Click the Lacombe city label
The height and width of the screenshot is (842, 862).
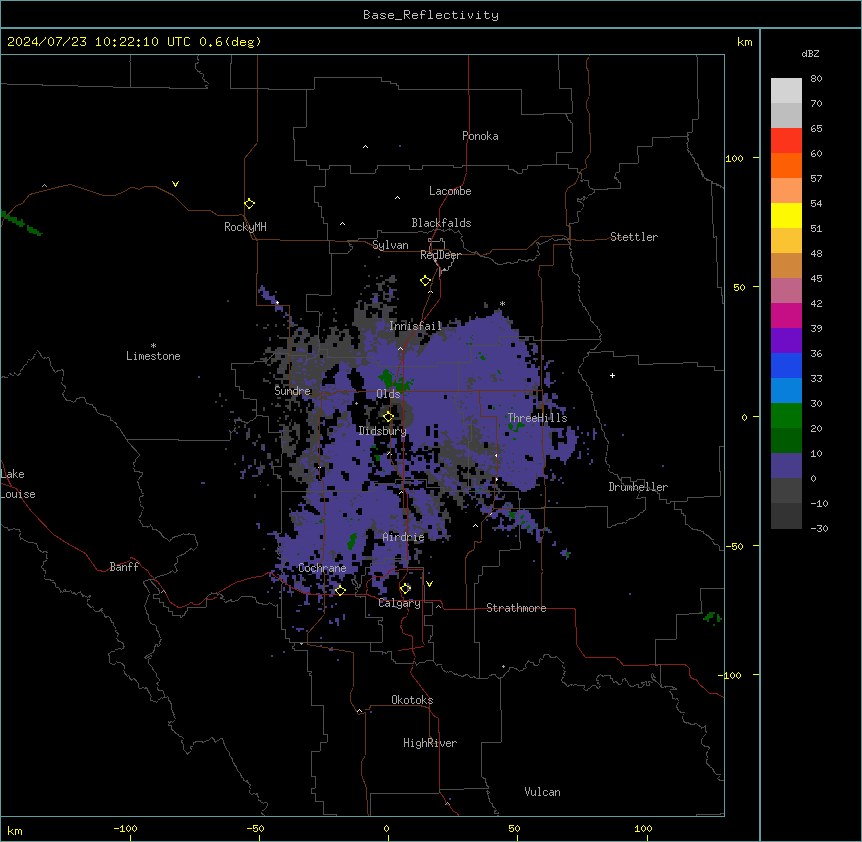450,191
